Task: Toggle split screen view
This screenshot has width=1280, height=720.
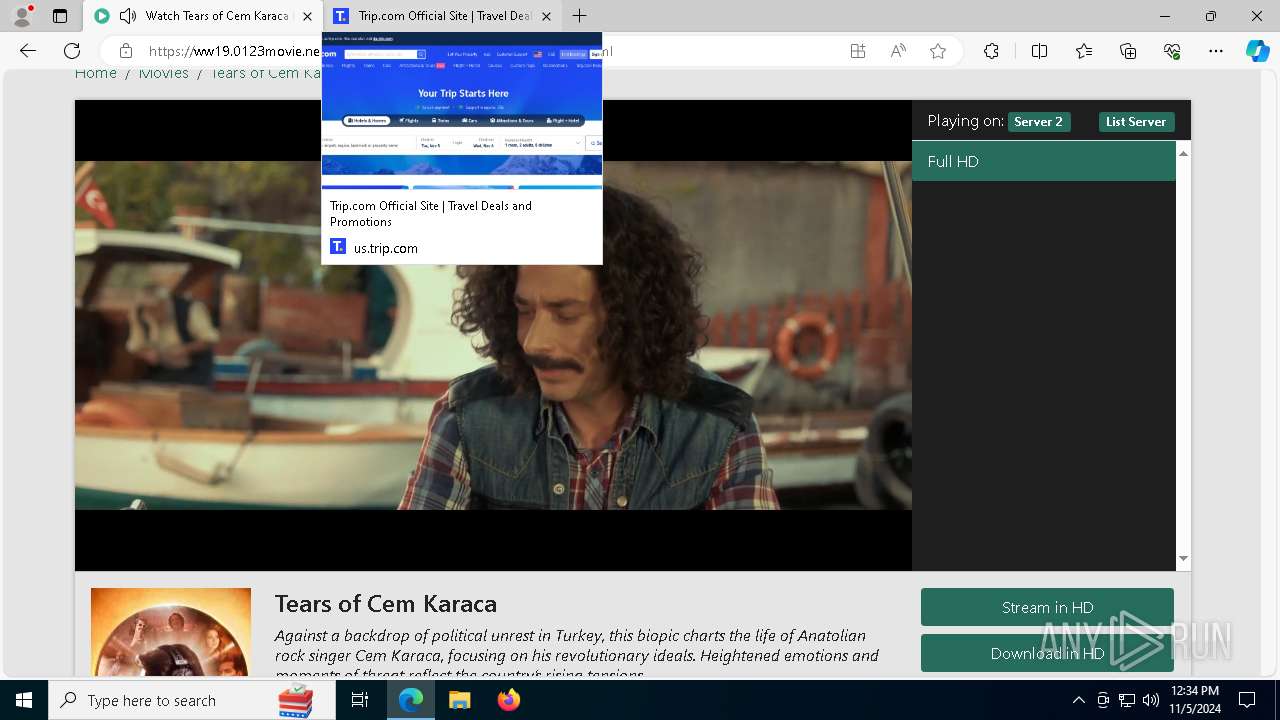Action: [x=1039, y=51]
